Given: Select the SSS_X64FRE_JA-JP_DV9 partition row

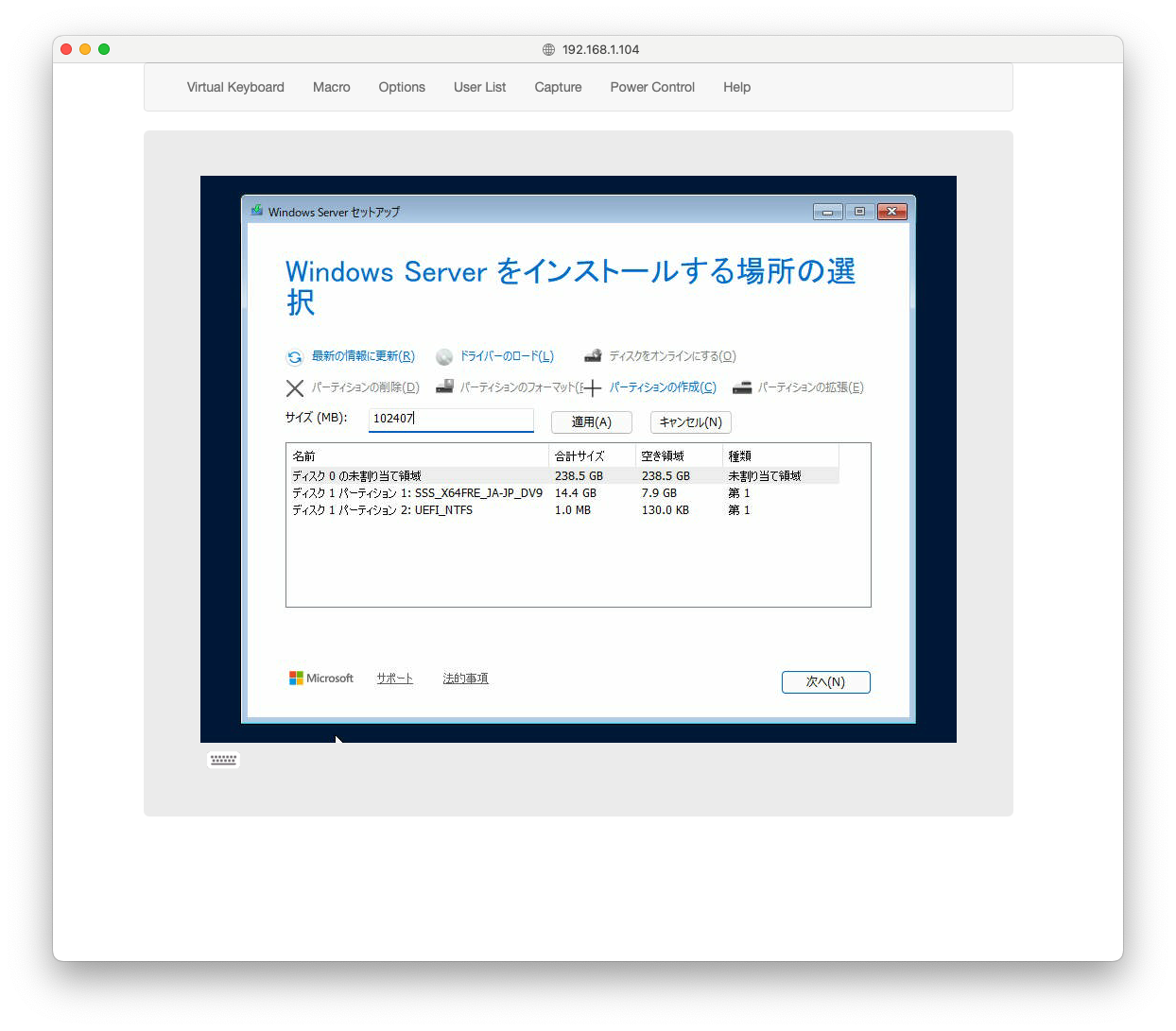Looking at the screenshot, I should tap(417, 493).
